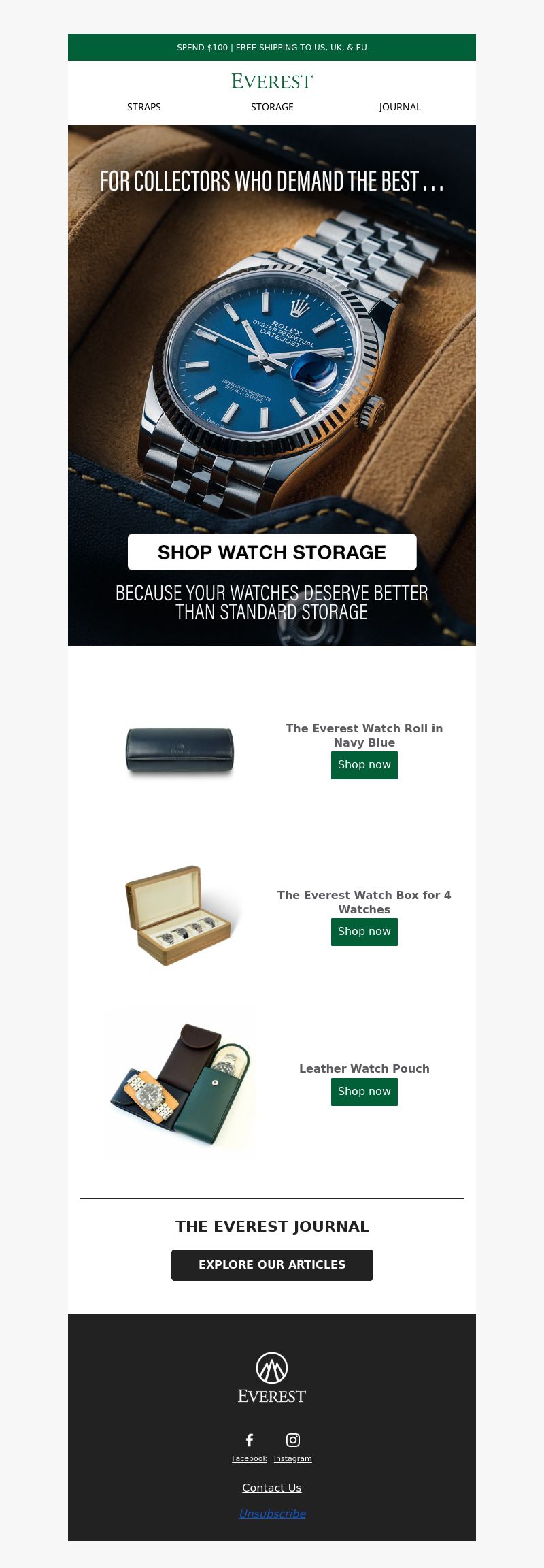Click the Explore Our Articles button
This screenshot has height=1568, width=544.
tap(272, 1264)
